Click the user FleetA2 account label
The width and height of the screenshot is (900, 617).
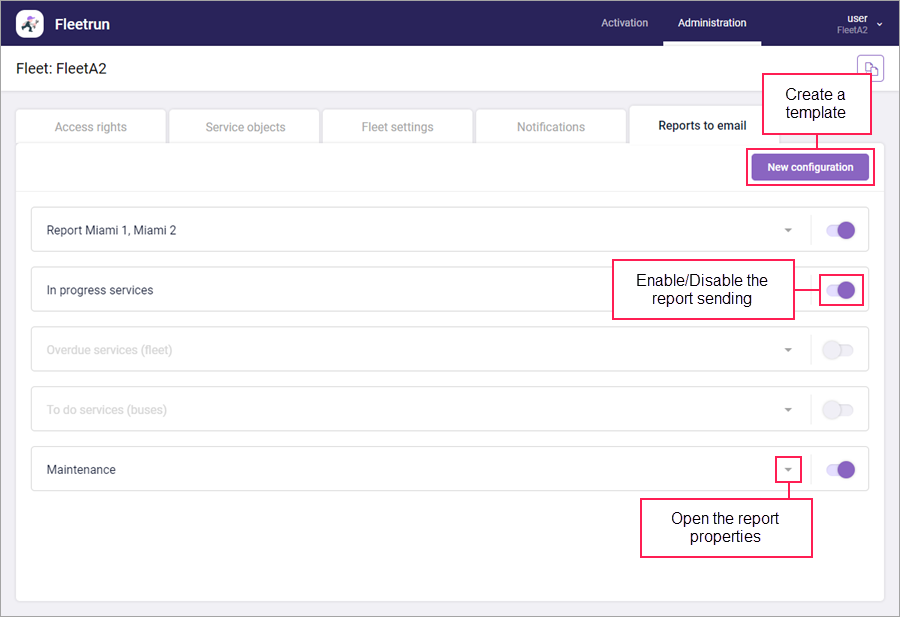[x=852, y=24]
